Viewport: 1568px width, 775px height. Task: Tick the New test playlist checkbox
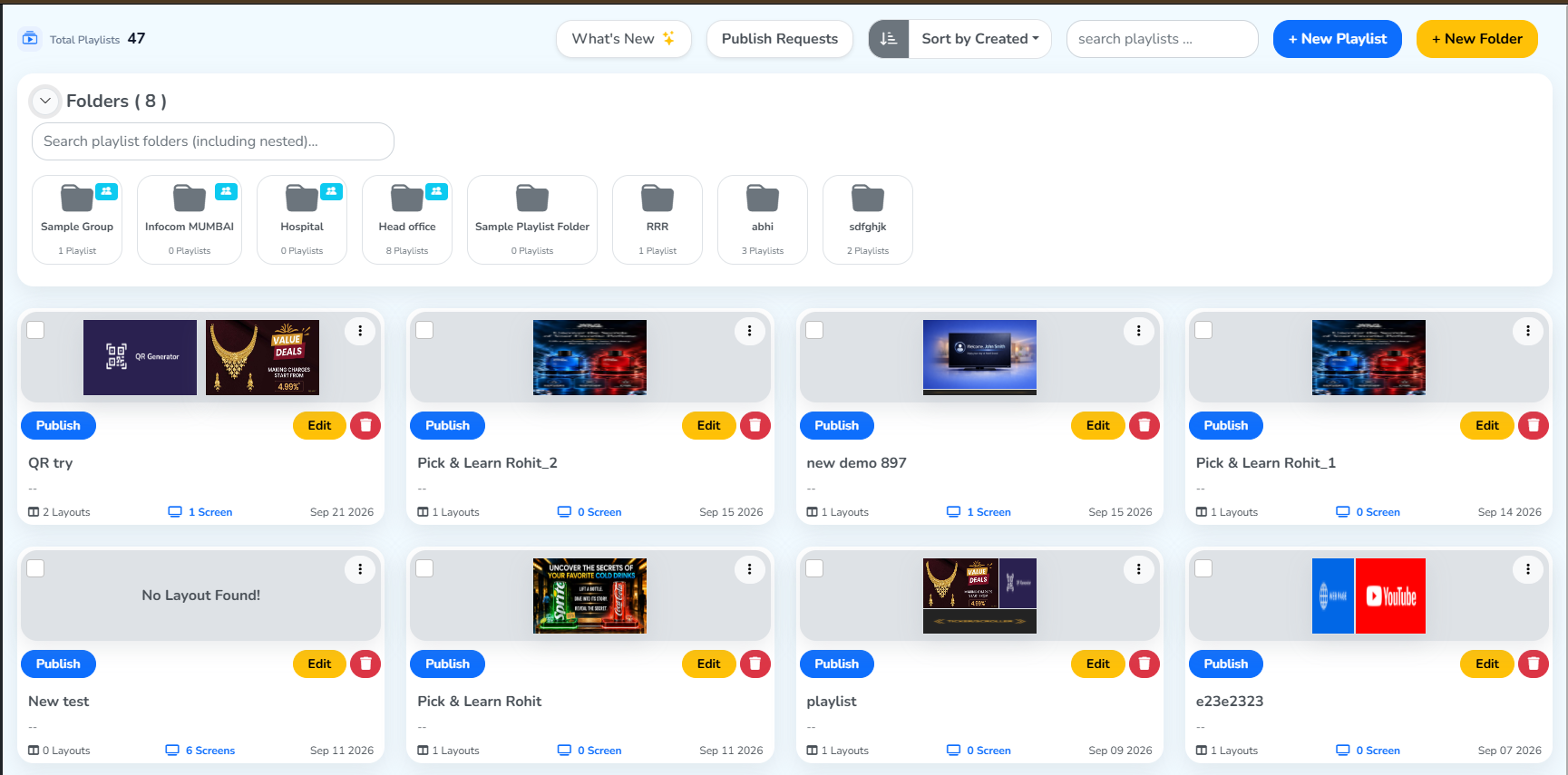coord(35,568)
